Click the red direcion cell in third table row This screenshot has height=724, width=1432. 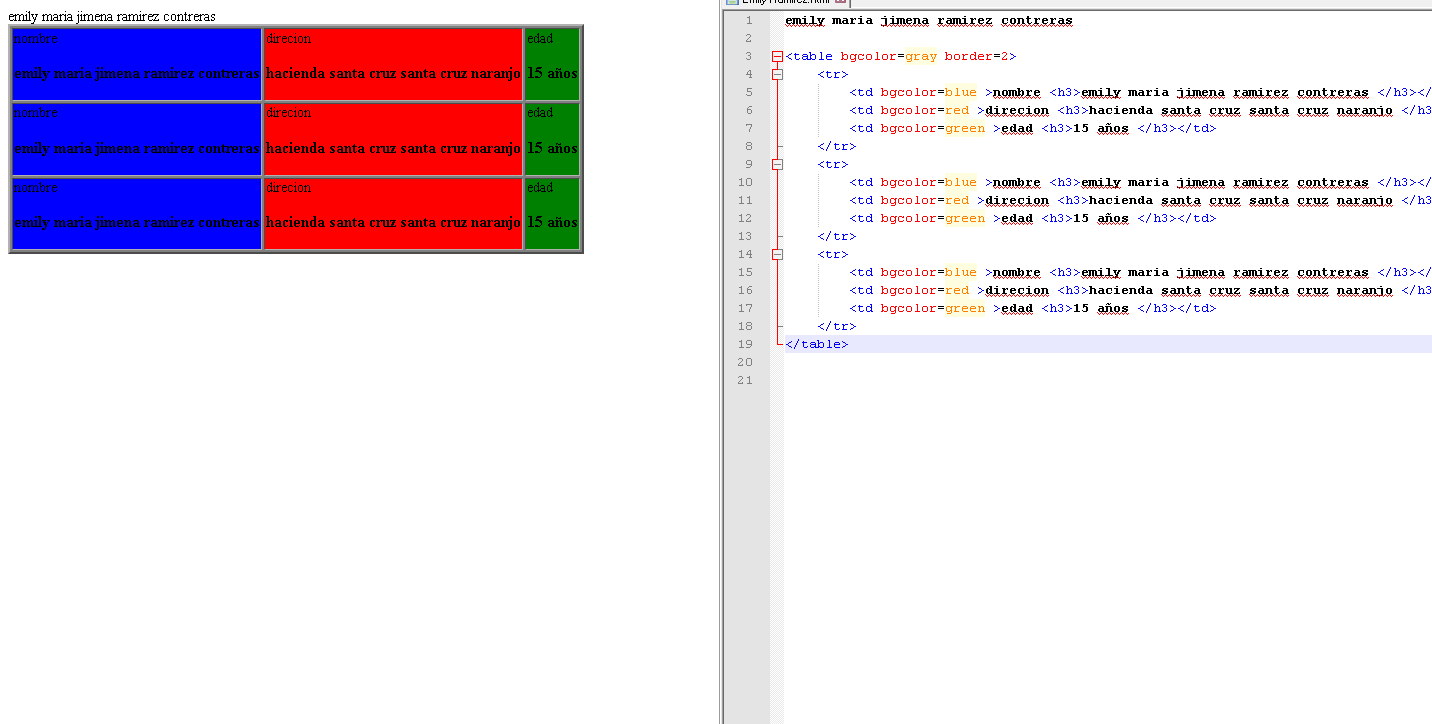pyautogui.click(x=393, y=213)
